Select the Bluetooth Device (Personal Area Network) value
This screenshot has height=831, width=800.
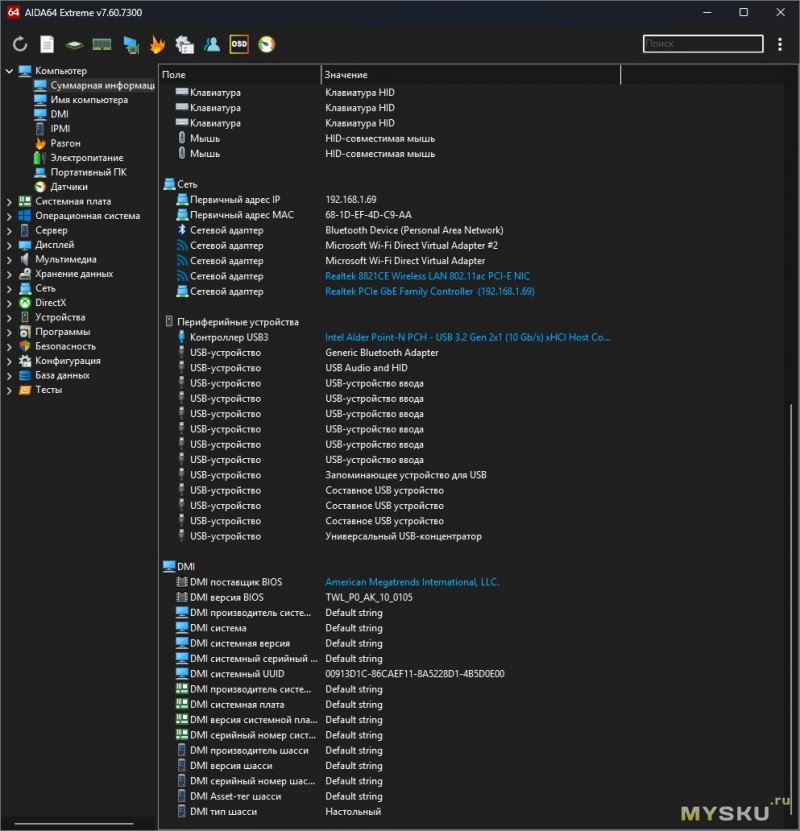[x=414, y=230]
